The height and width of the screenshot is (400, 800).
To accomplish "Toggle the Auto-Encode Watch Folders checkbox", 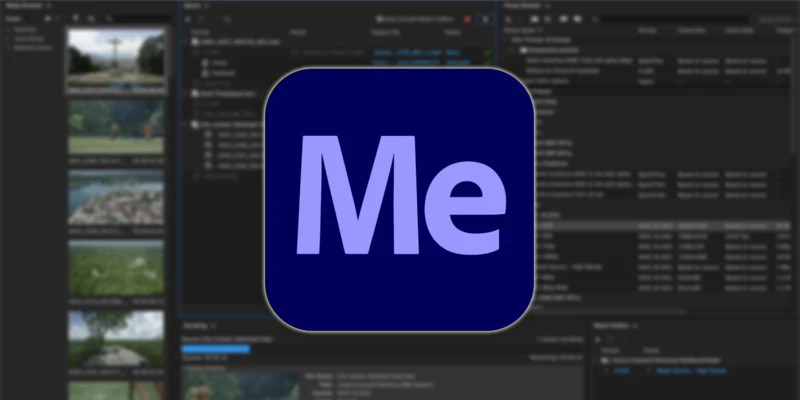I will coord(380,19).
